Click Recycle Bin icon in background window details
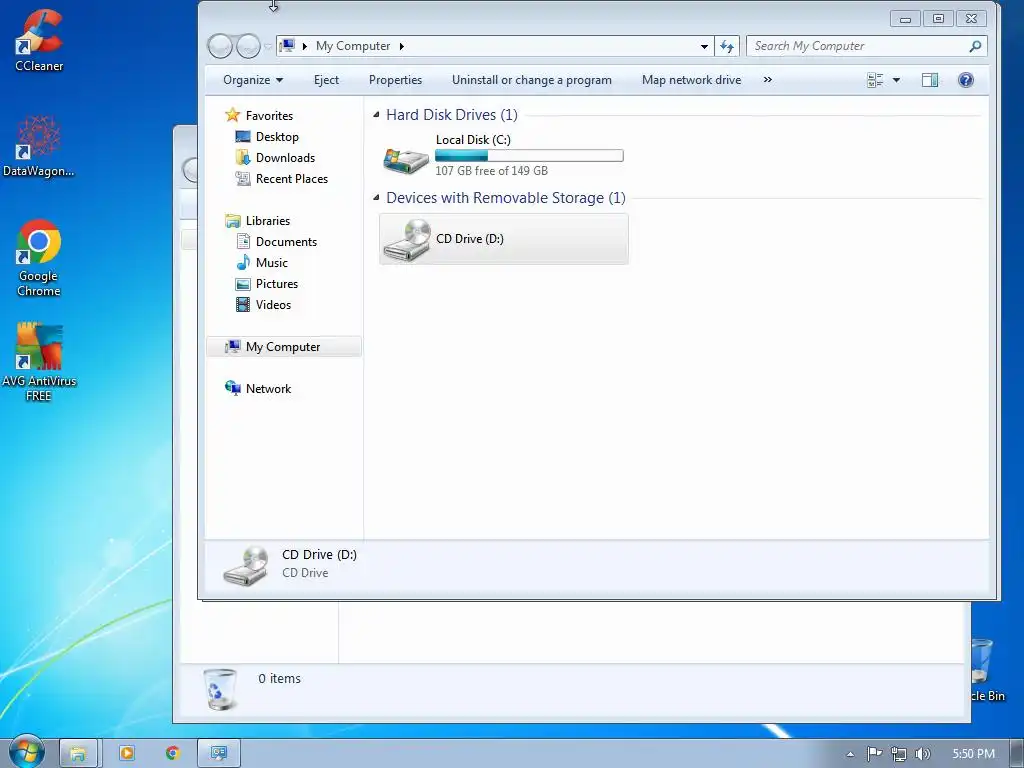 220,688
